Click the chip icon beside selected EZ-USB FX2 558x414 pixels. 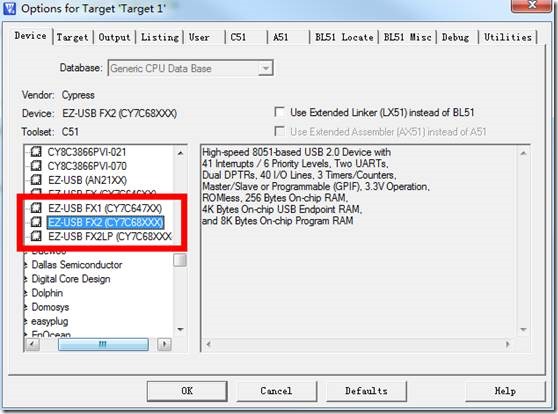coord(36,222)
